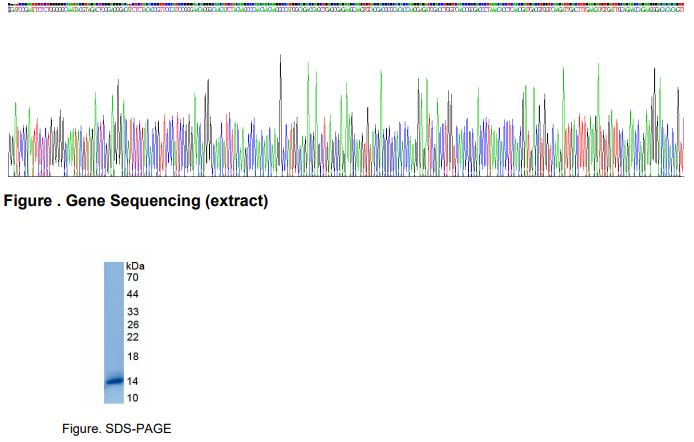Click the 70 kDa marker label

click(132, 277)
